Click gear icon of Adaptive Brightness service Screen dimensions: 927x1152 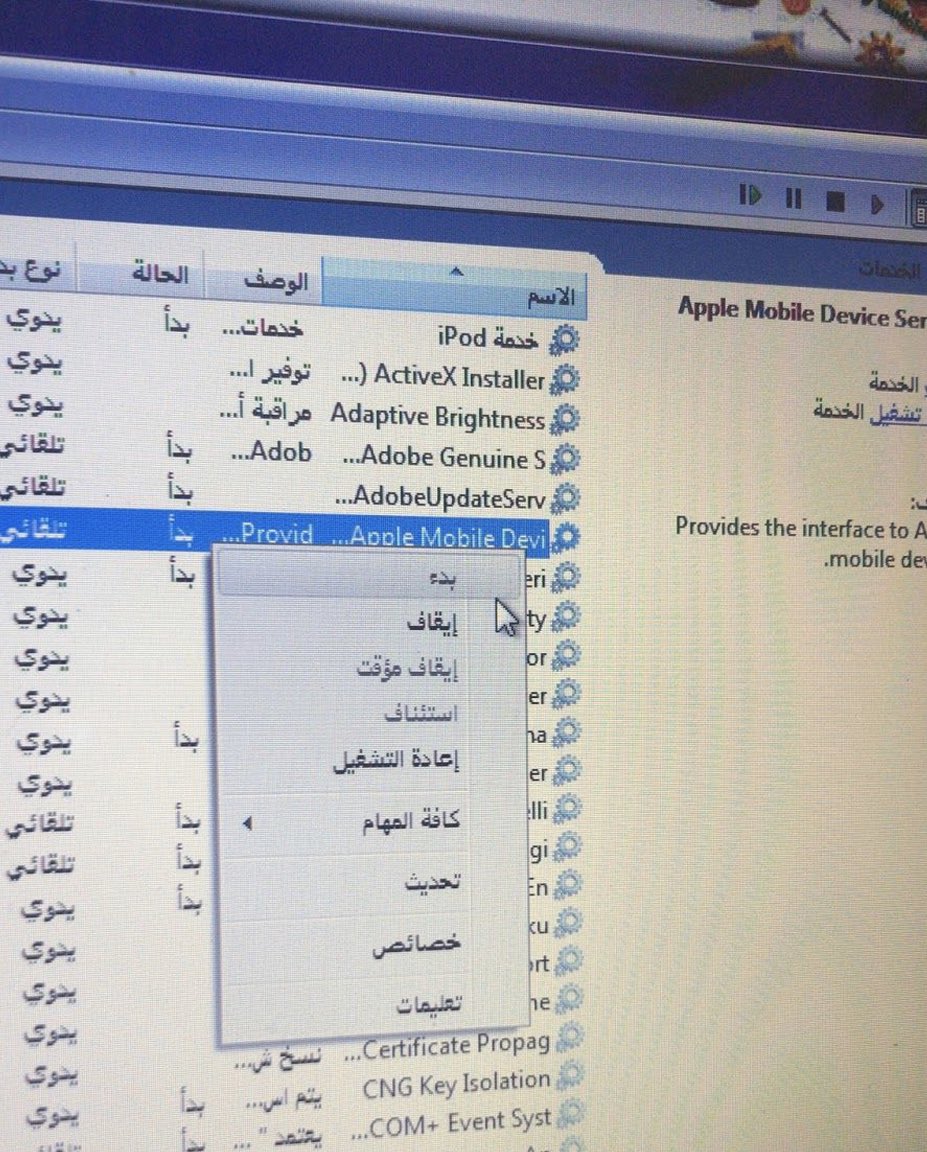565,419
